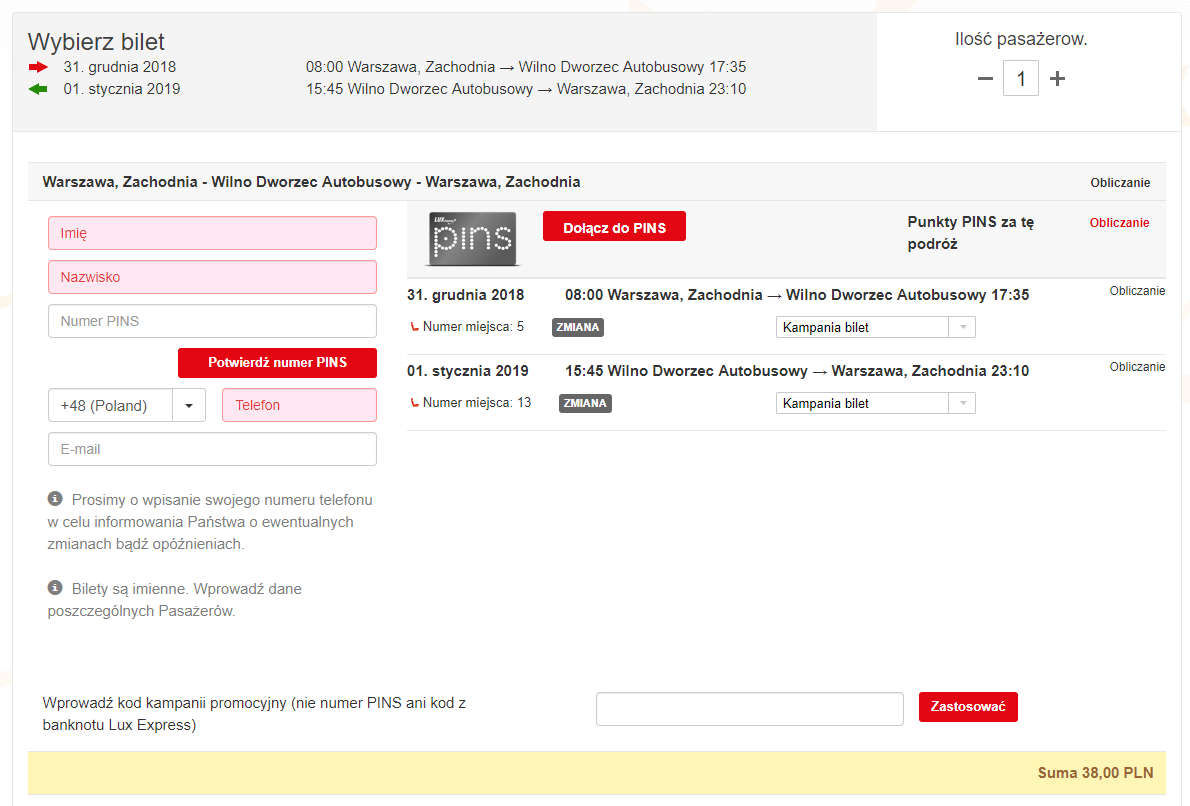Click the green return arrow icon
The height and width of the screenshot is (806, 1190).
38,89
